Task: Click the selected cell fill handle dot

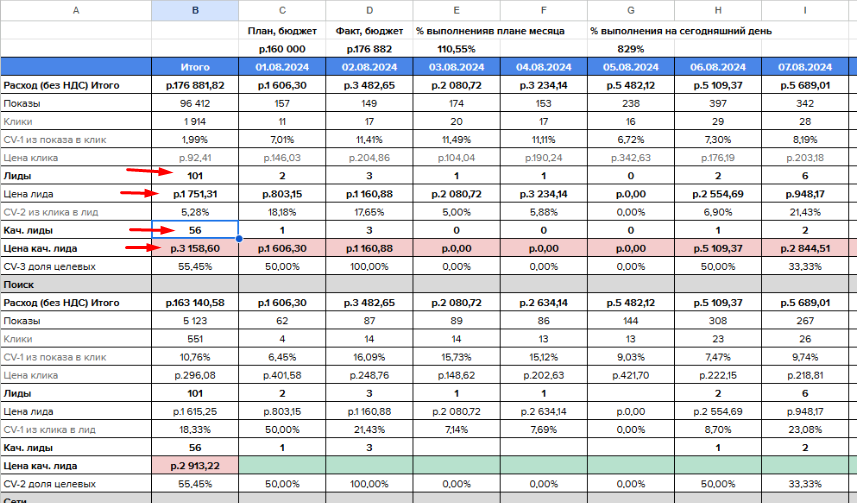Action: (239, 239)
